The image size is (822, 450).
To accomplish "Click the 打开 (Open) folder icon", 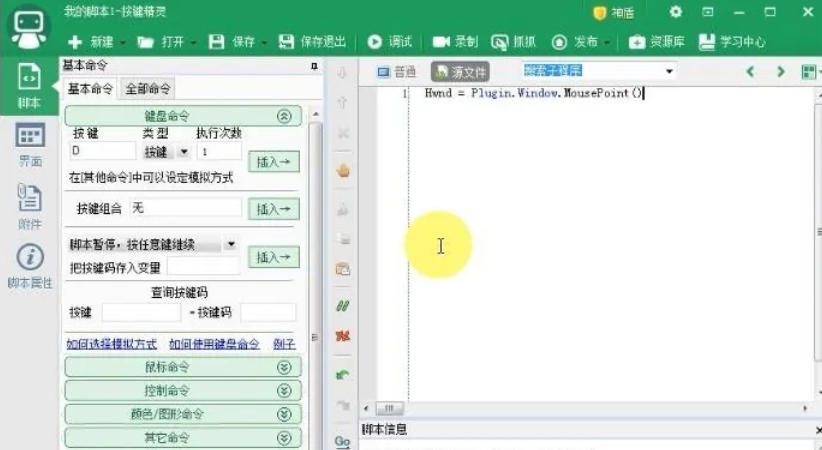I will pyautogui.click(x=145, y=42).
